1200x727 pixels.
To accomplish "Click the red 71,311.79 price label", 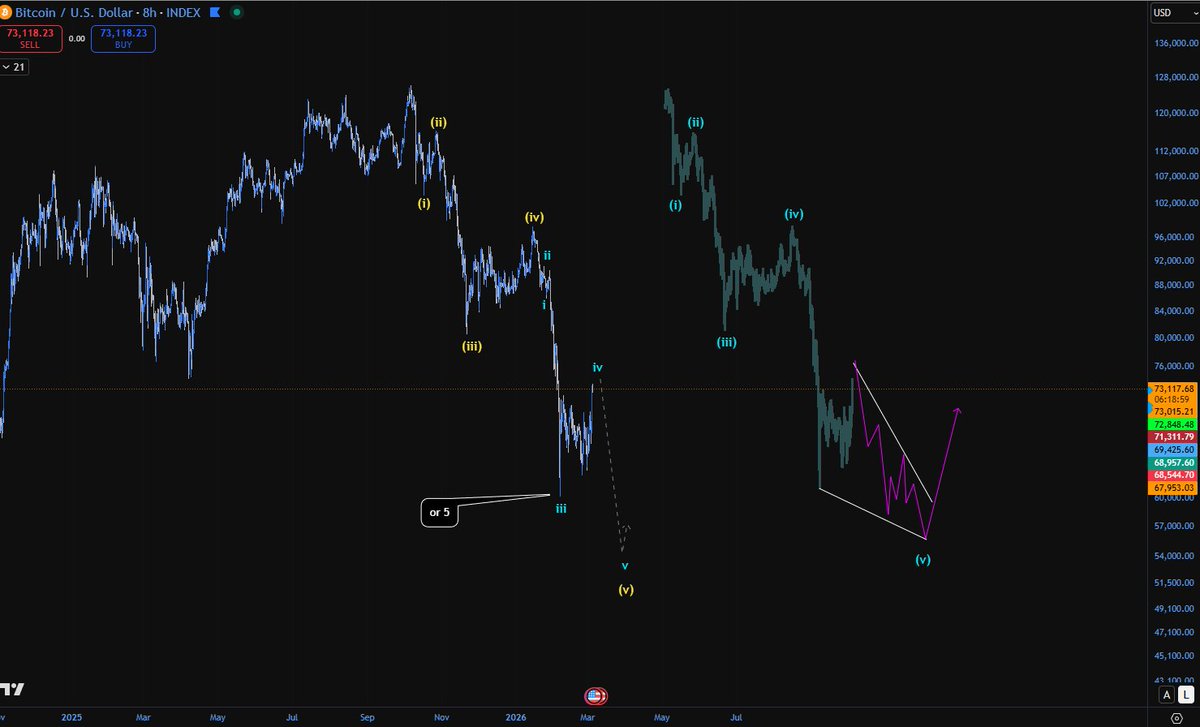I will (x=1171, y=438).
